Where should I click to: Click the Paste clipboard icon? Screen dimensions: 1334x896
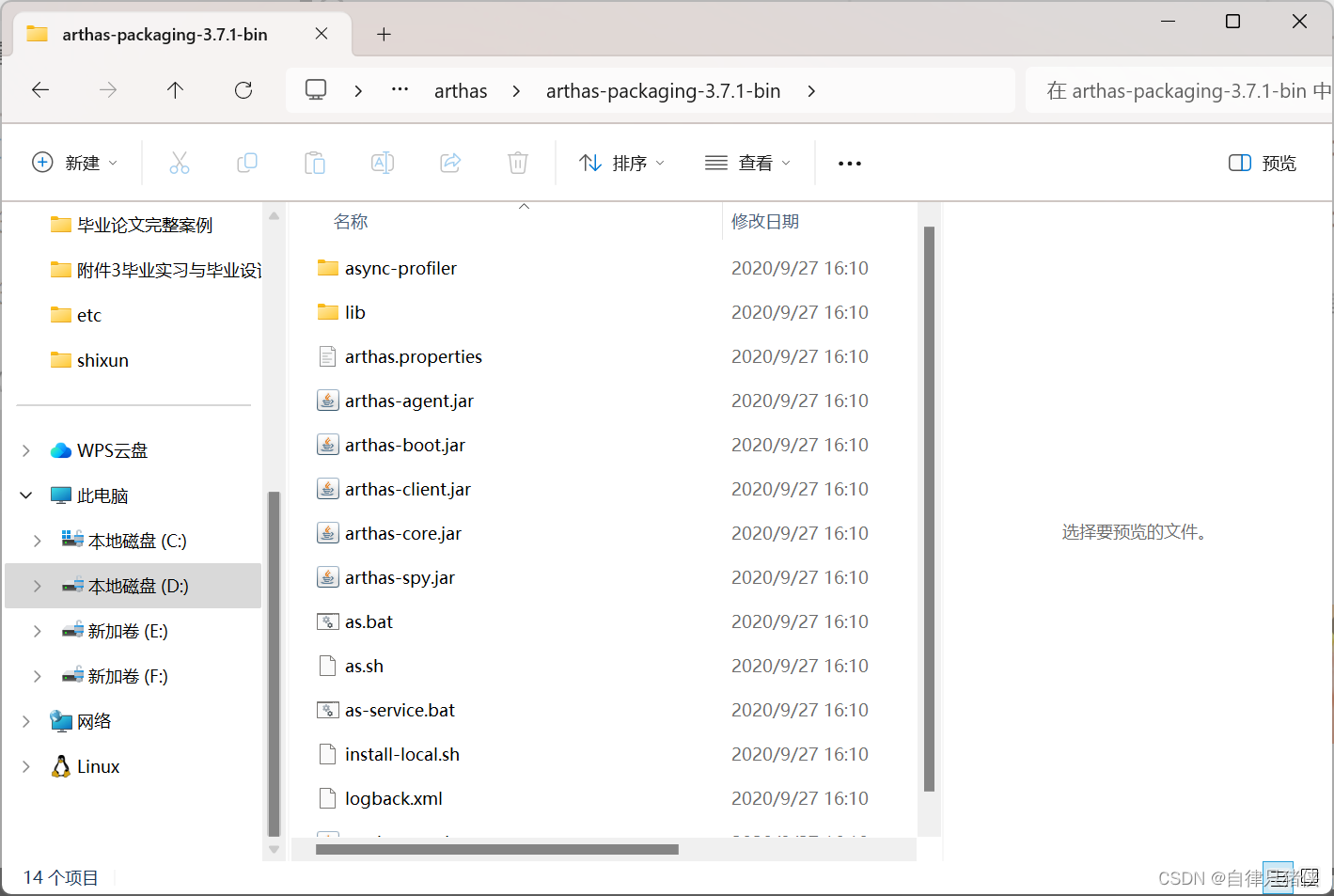(x=315, y=163)
